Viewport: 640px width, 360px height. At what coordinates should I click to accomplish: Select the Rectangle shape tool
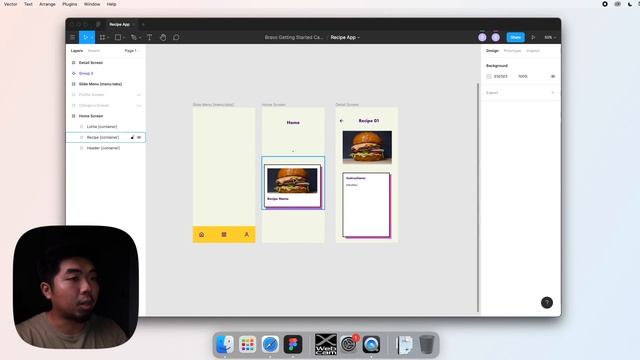click(118, 37)
